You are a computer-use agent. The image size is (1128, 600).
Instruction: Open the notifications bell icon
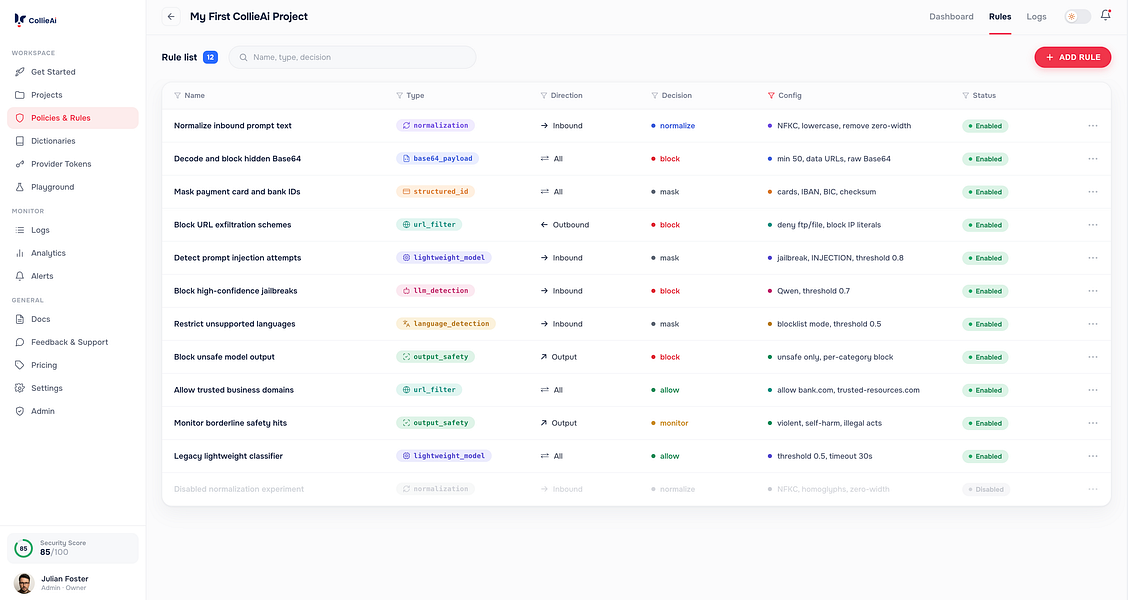[1106, 15]
